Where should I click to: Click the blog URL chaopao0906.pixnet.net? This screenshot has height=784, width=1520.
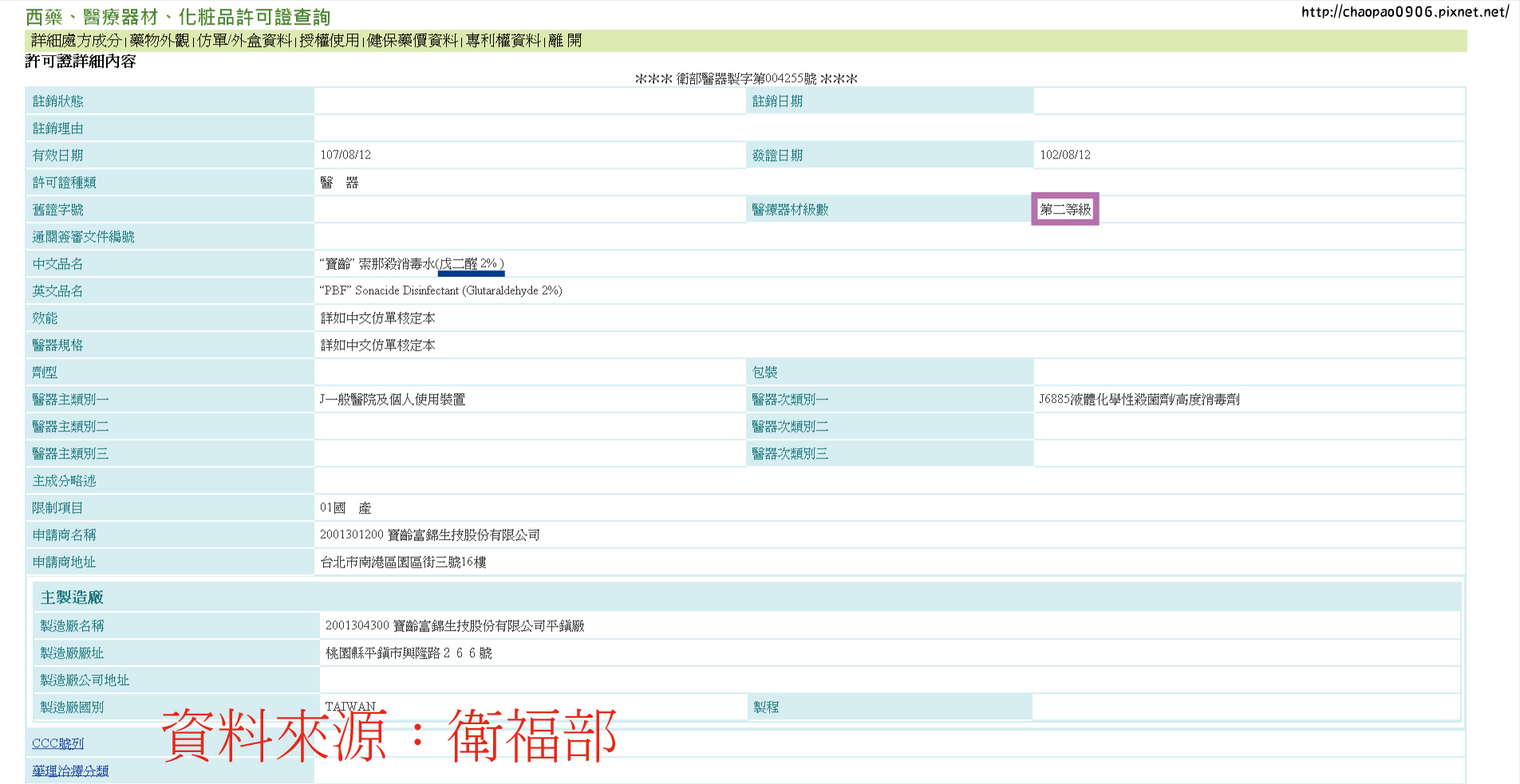[1405, 12]
